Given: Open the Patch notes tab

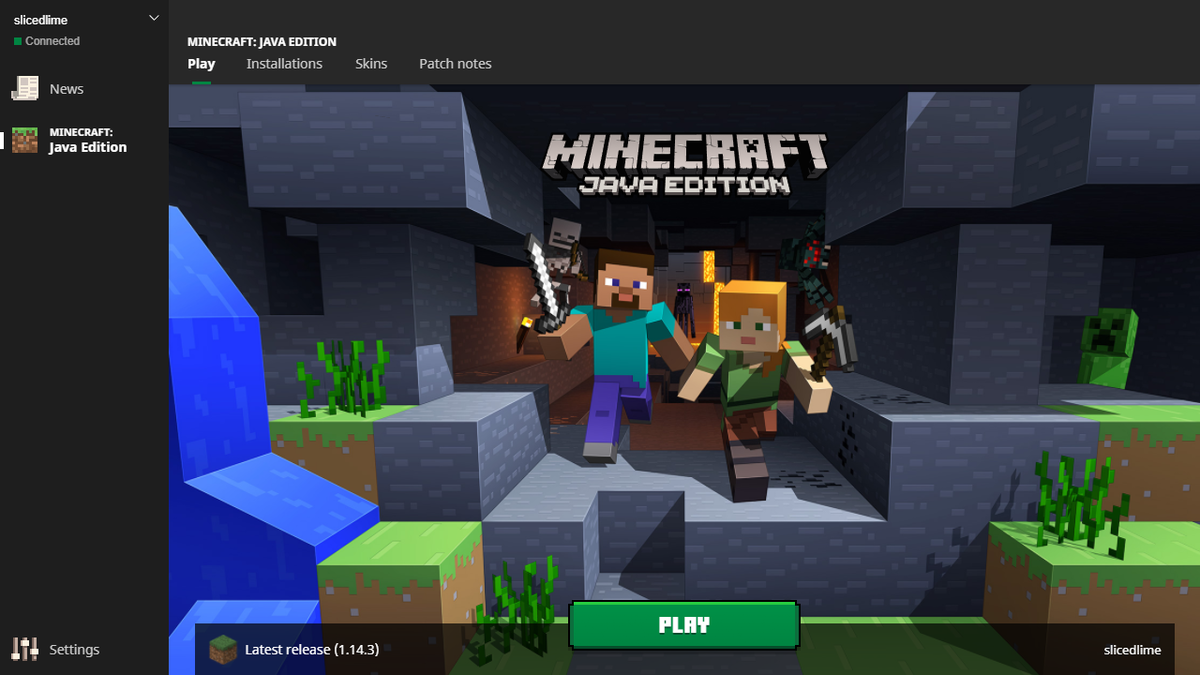Looking at the screenshot, I should (x=455, y=63).
